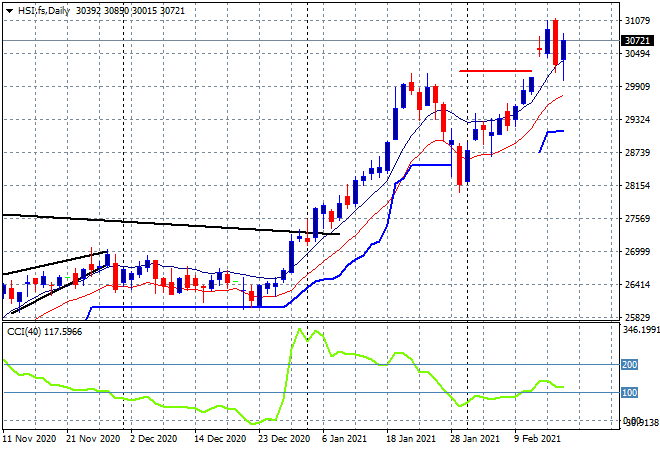
Task: Select the 18 Jan 2021 date label
Action: (x=411, y=439)
